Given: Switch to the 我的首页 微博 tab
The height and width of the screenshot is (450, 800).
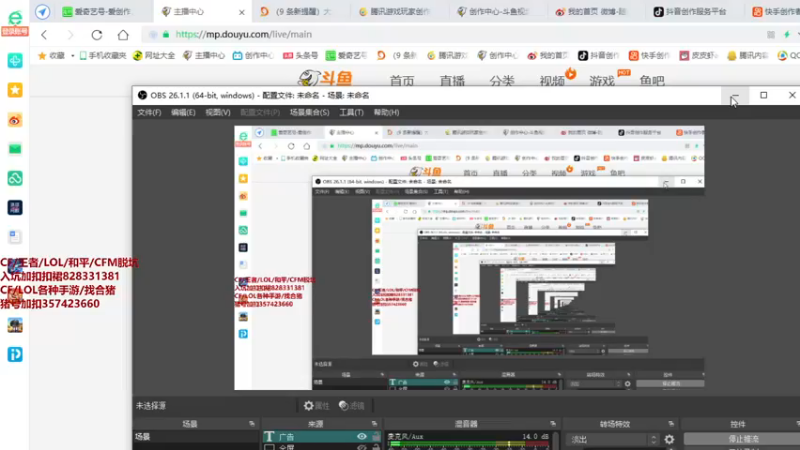Looking at the screenshot, I should coord(596,11).
